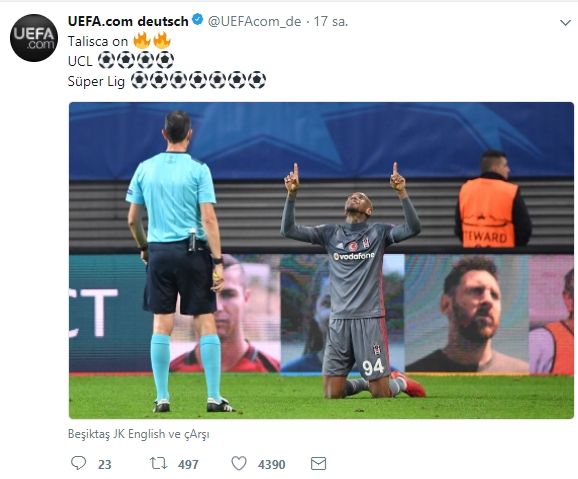Click the reply speech bubble icon

[78, 463]
